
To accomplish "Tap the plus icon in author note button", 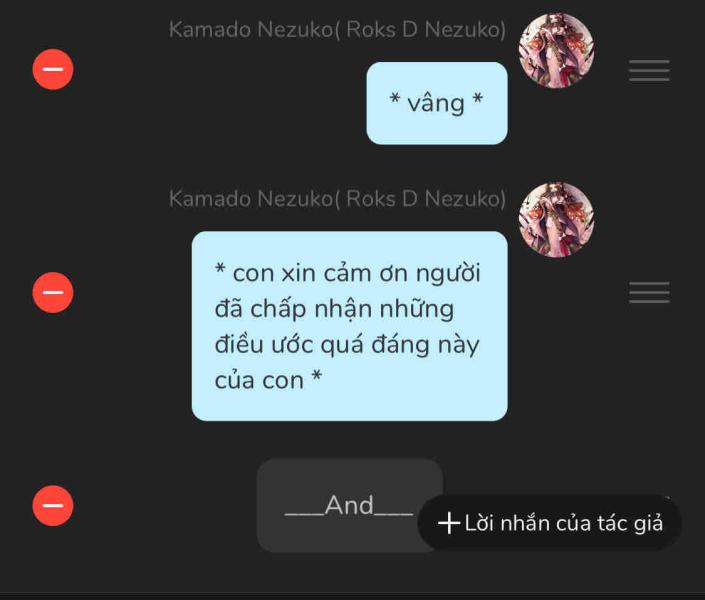I will 449,523.
